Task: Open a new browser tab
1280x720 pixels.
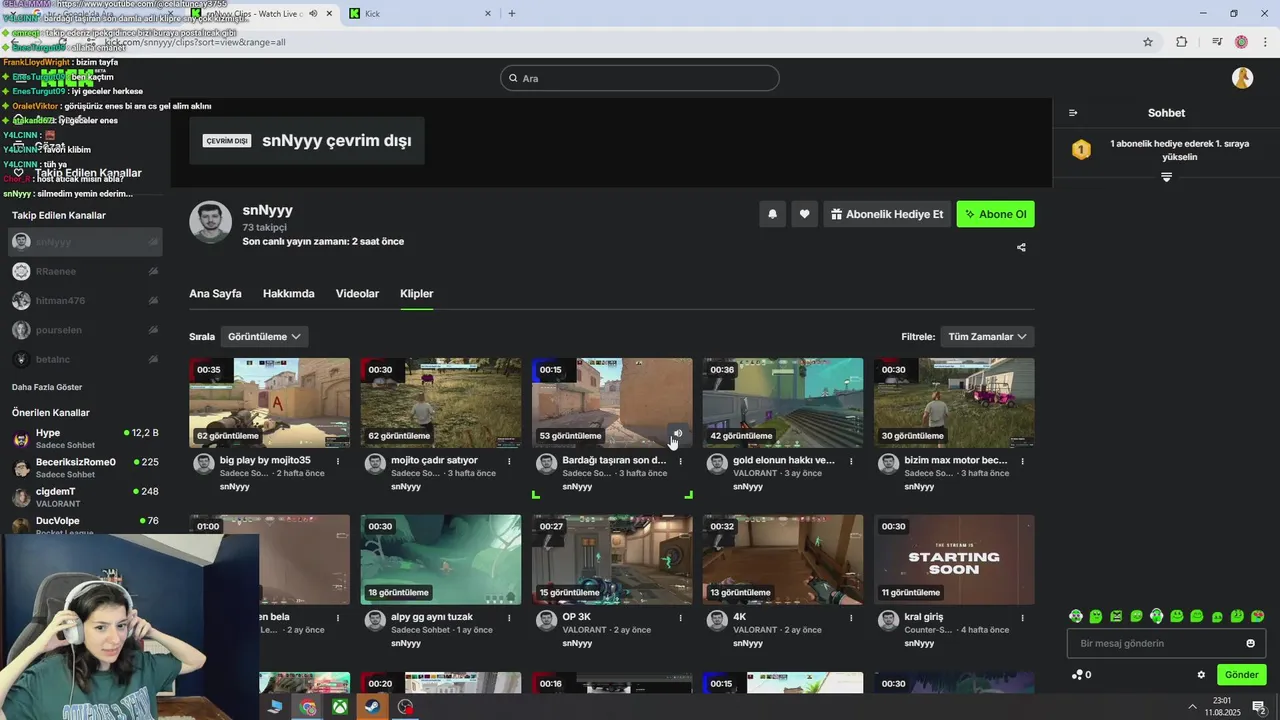Action: coord(512,14)
